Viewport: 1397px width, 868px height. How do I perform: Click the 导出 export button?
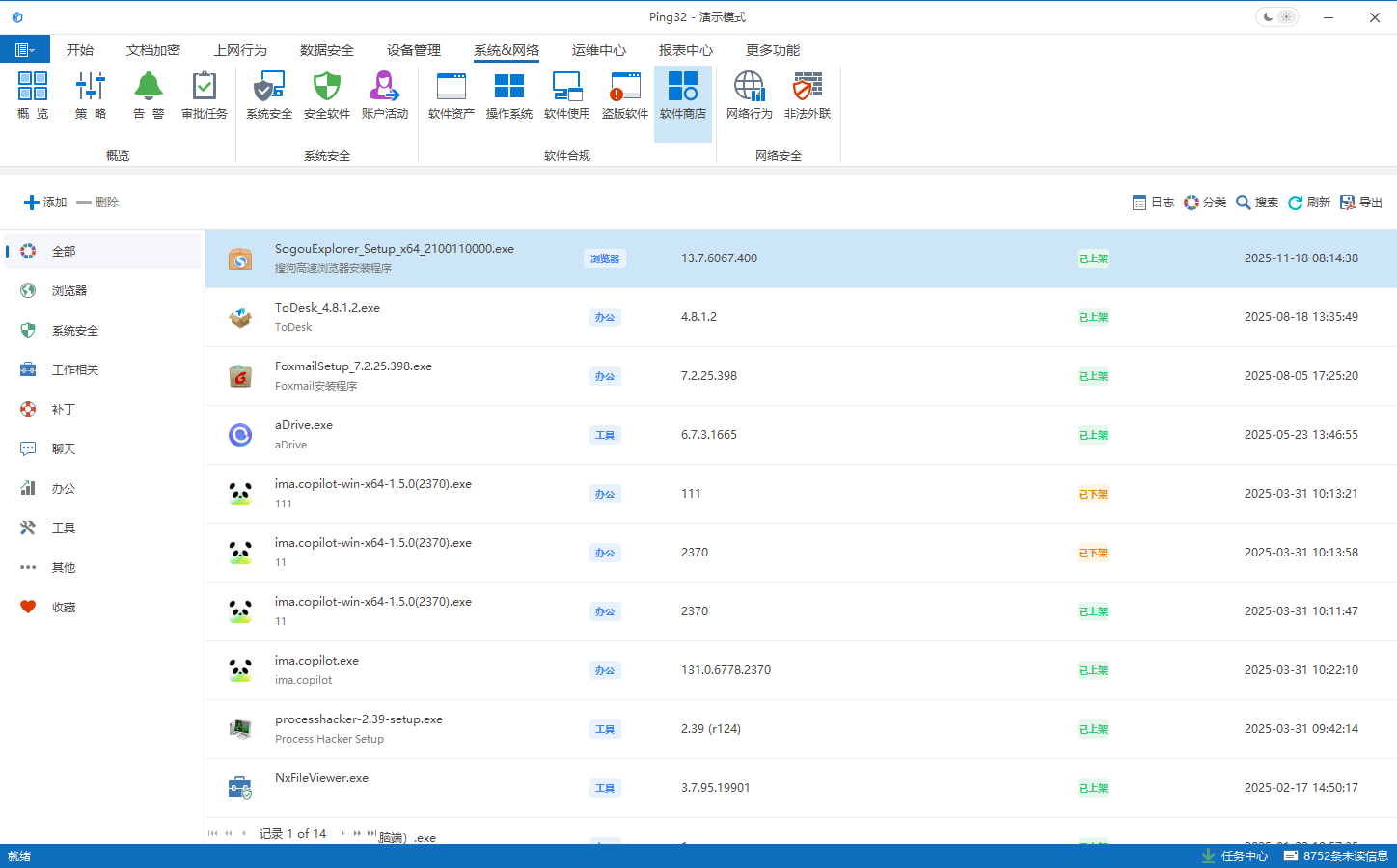click(x=1361, y=203)
